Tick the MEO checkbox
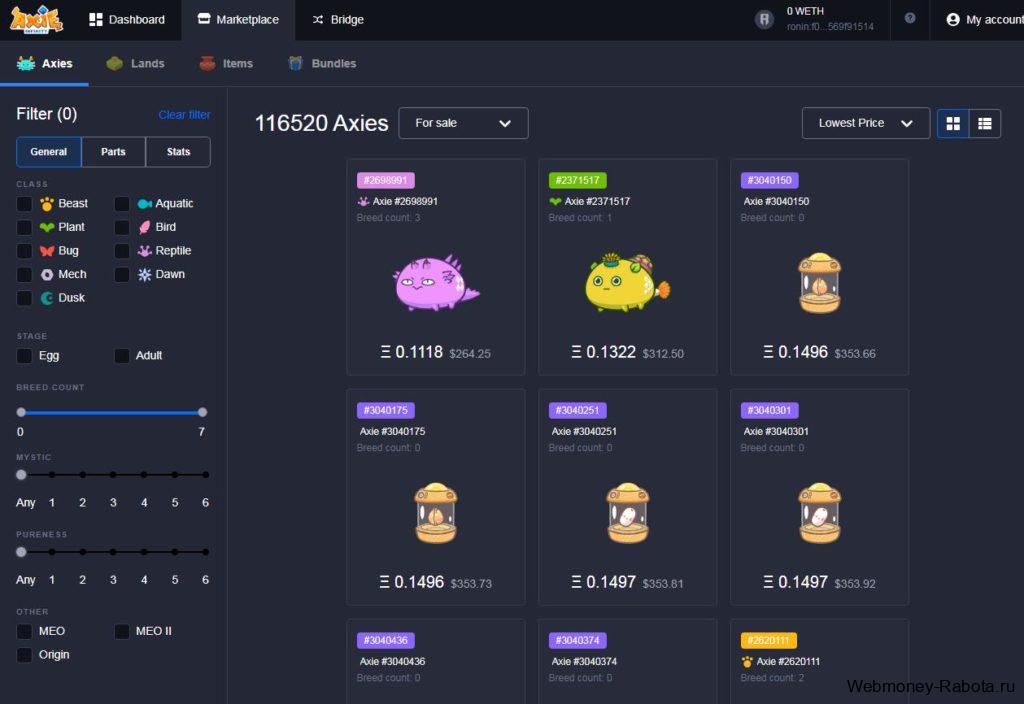The width and height of the screenshot is (1024, 704). click(24, 632)
